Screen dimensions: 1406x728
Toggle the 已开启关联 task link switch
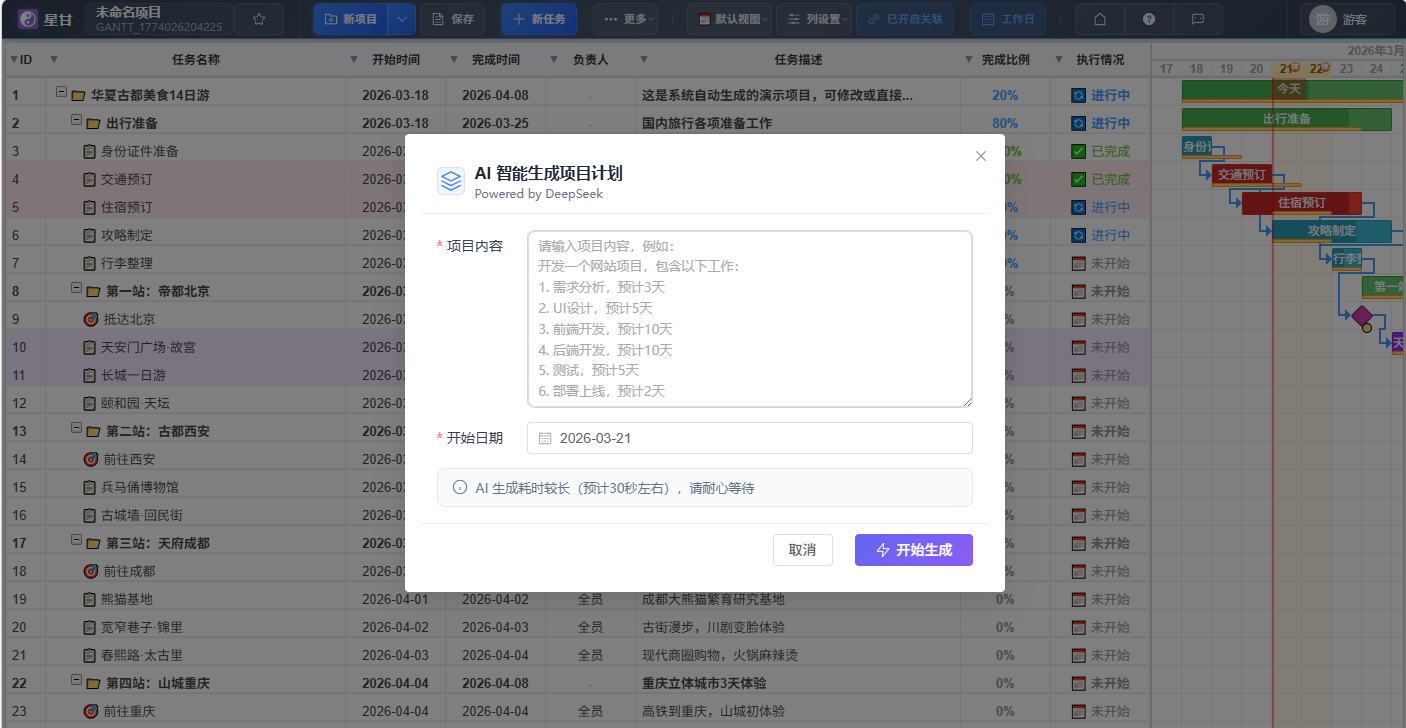tap(905, 18)
